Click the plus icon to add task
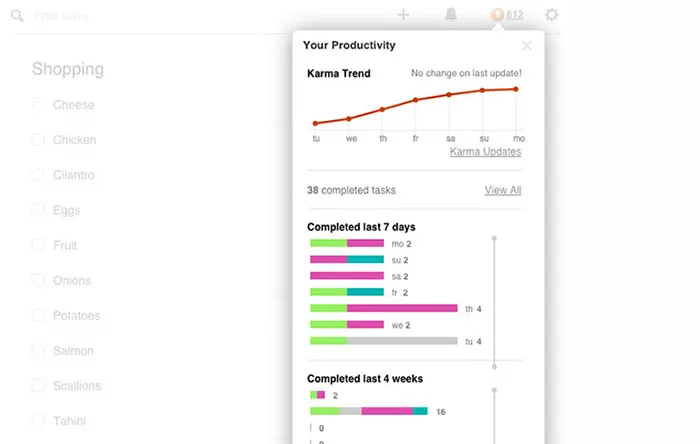The height and width of the screenshot is (444, 700). pos(403,15)
